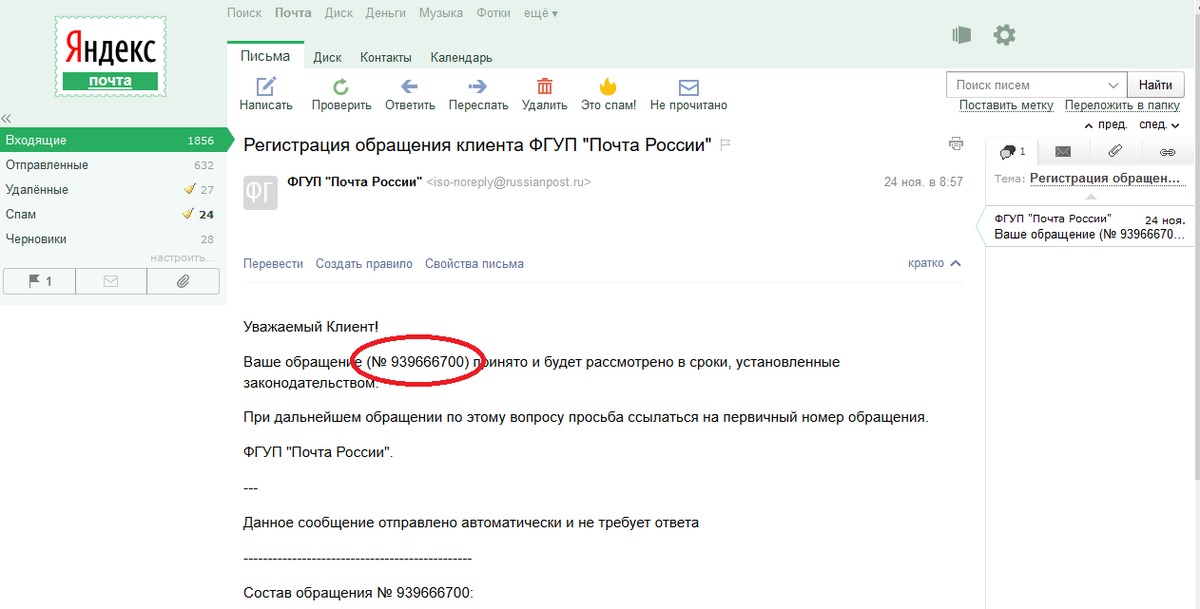Open Поиск in top service bar
Viewport: 1200px width, 609px height.
[244, 13]
